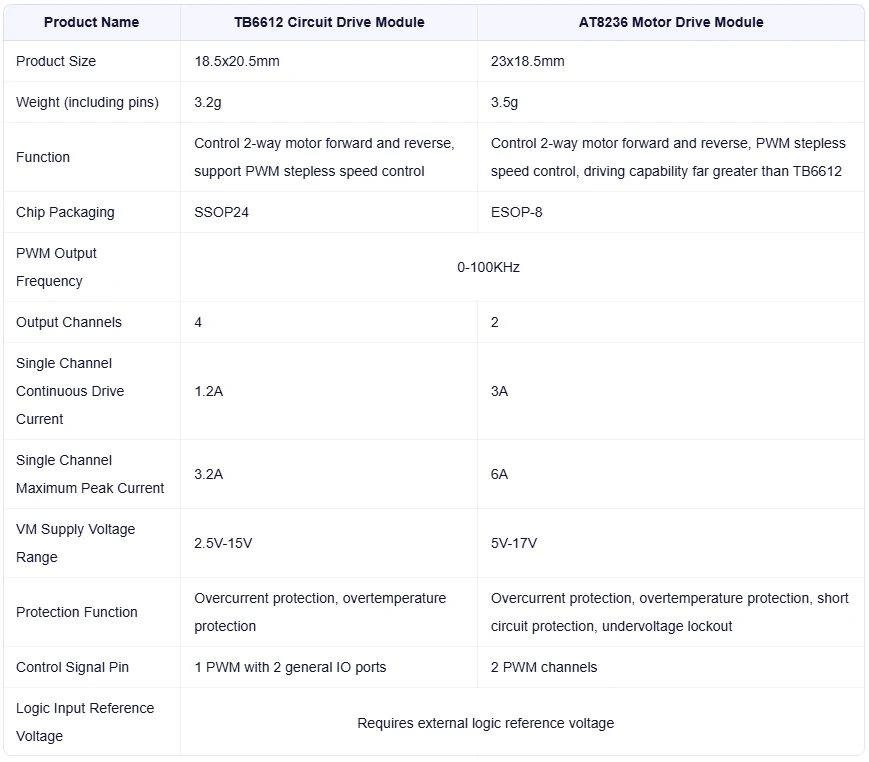The width and height of the screenshot is (869, 762).
Task: Select the TB6612 Circuit Drive Module header
Action: (x=329, y=22)
